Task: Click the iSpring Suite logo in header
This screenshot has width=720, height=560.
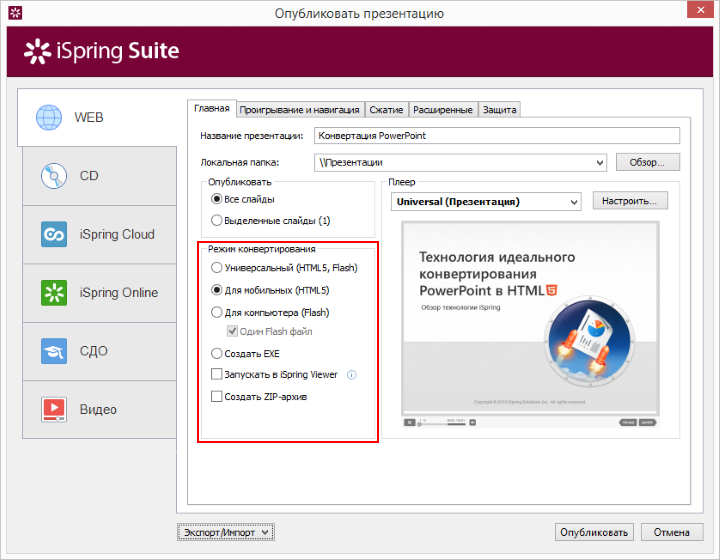Action: click(101, 51)
